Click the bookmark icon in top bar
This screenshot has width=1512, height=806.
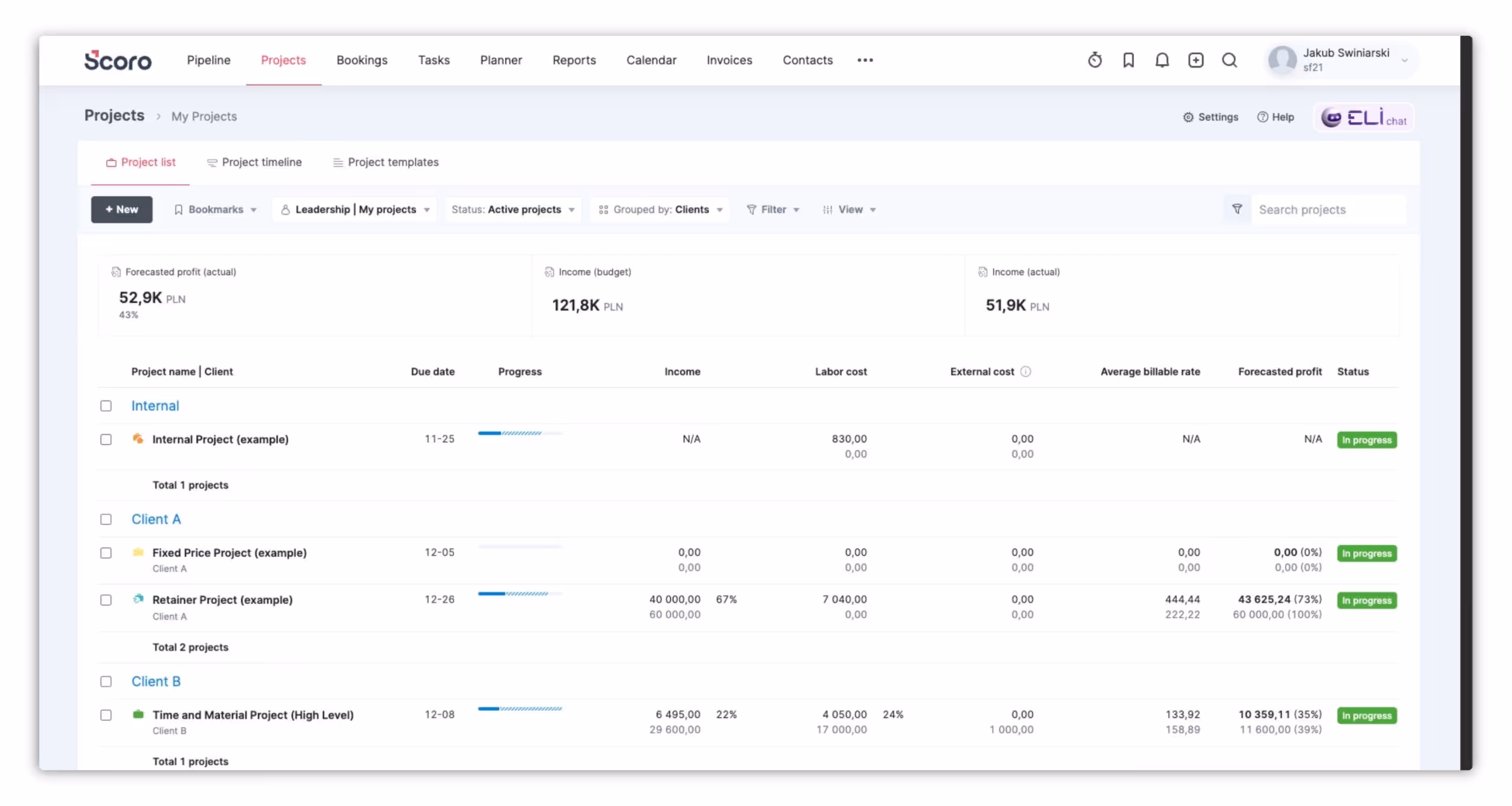[x=1128, y=60]
